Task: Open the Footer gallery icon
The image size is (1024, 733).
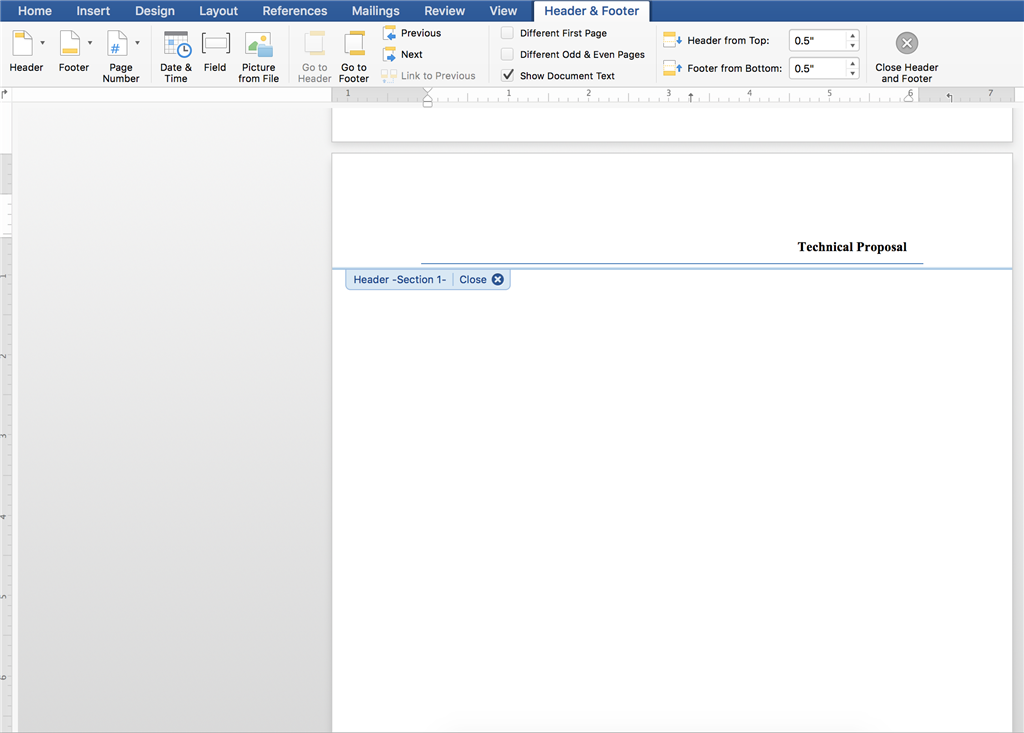Action: pyautogui.click(x=70, y=44)
